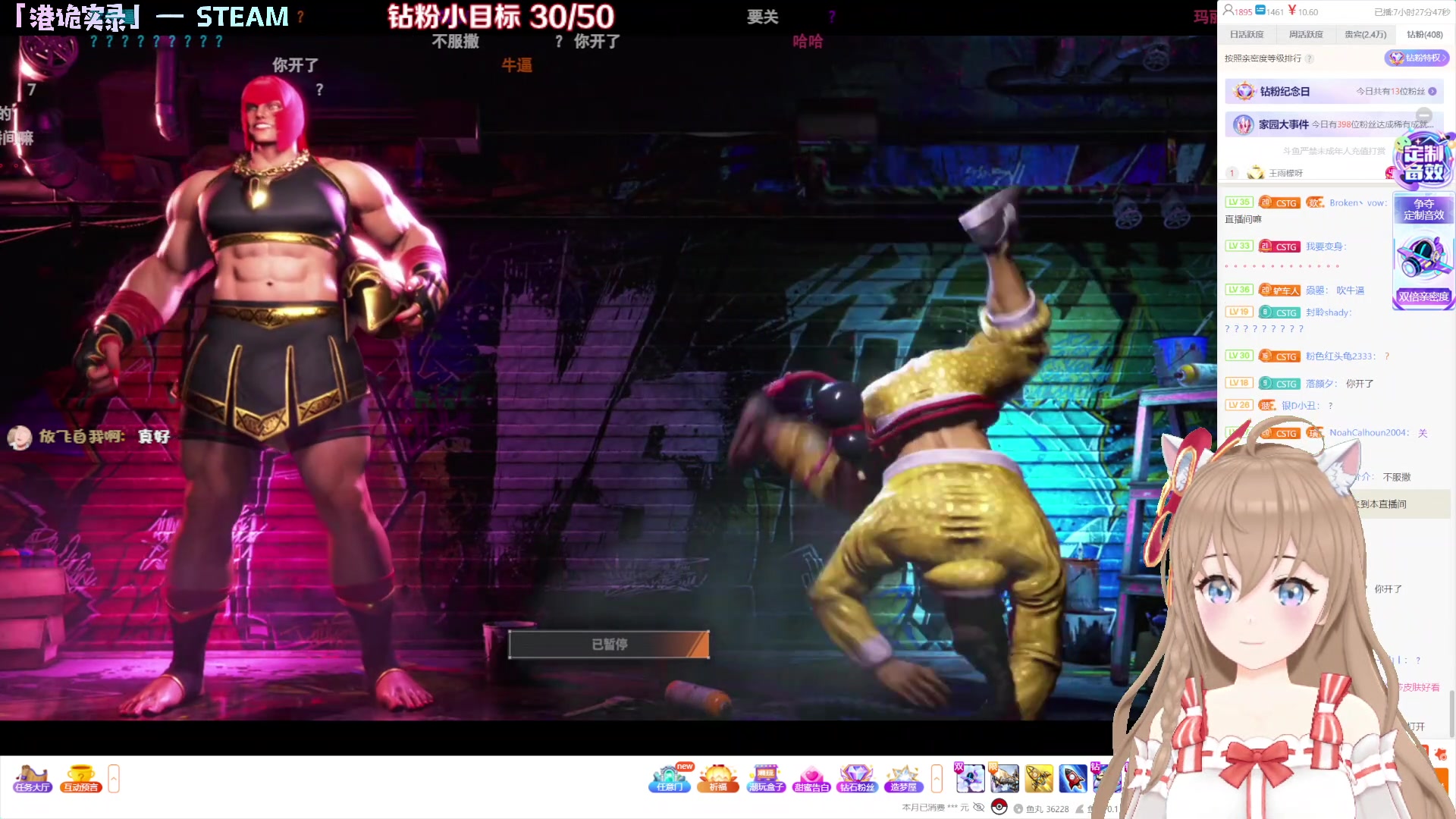Open the 家园大事件 banner
This screenshot has height=819, width=1456.
1334,124
